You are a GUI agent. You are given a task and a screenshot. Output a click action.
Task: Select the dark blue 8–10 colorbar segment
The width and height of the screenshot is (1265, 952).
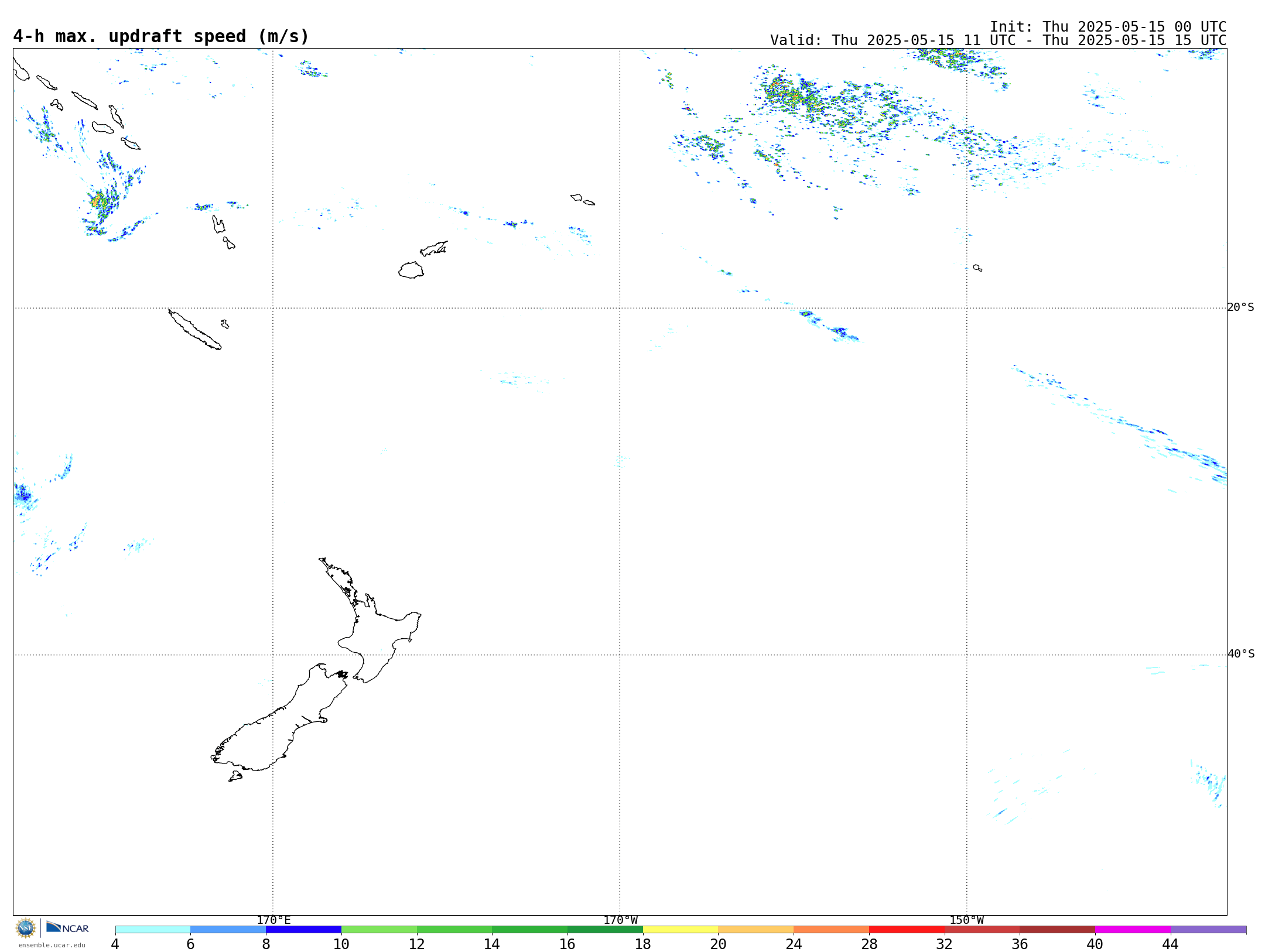pos(304,929)
